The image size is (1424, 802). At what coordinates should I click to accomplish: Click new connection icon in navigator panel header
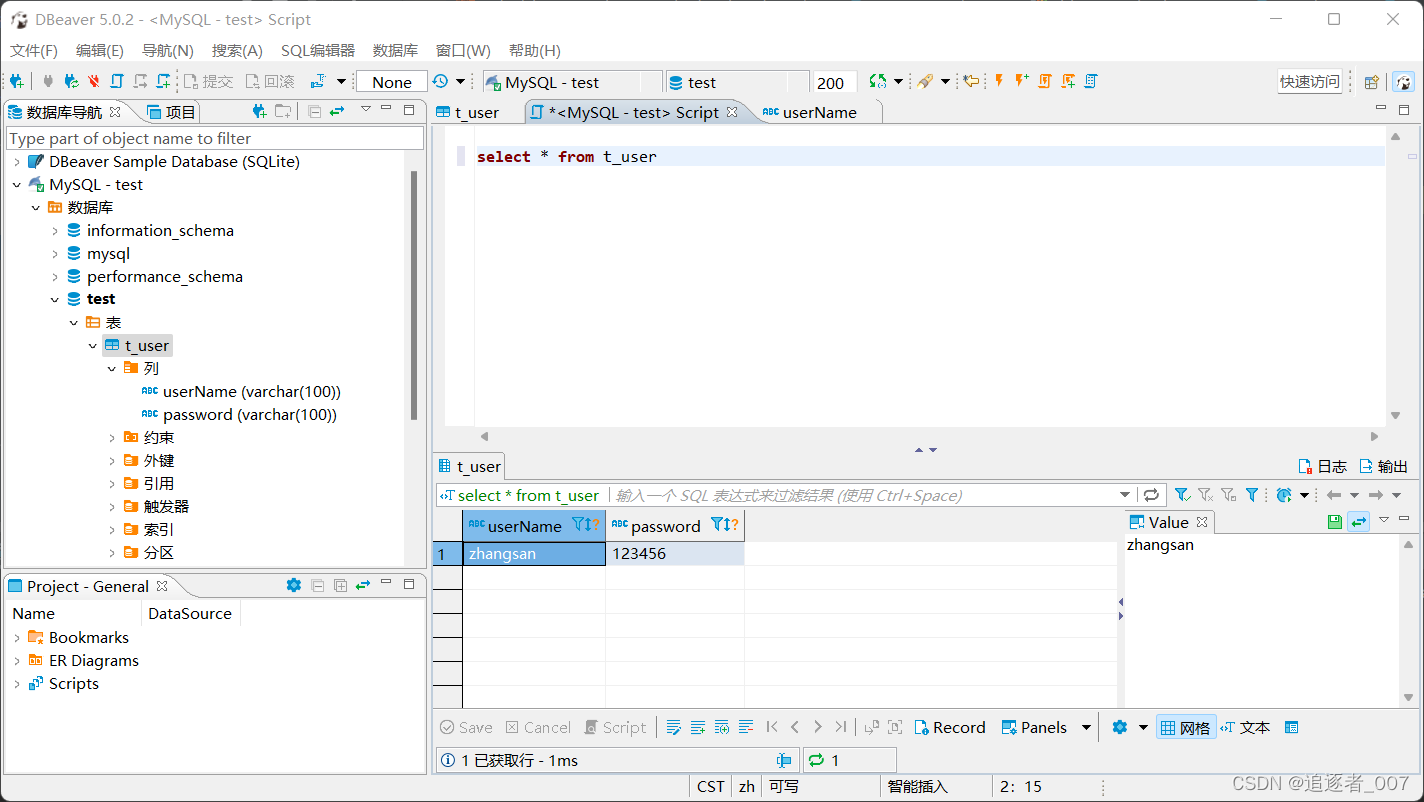(x=260, y=111)
